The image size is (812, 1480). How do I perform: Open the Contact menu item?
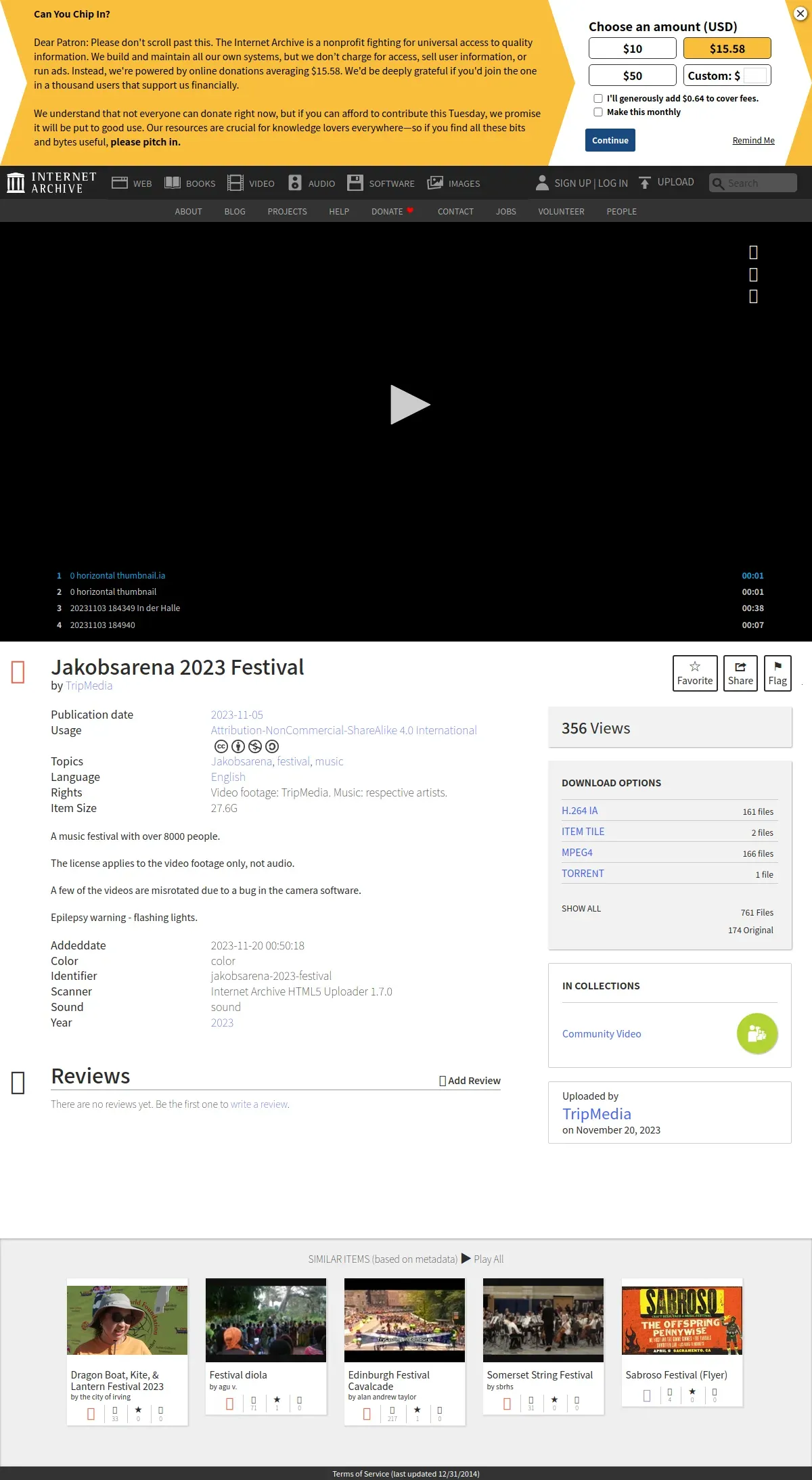click(455, 212)
